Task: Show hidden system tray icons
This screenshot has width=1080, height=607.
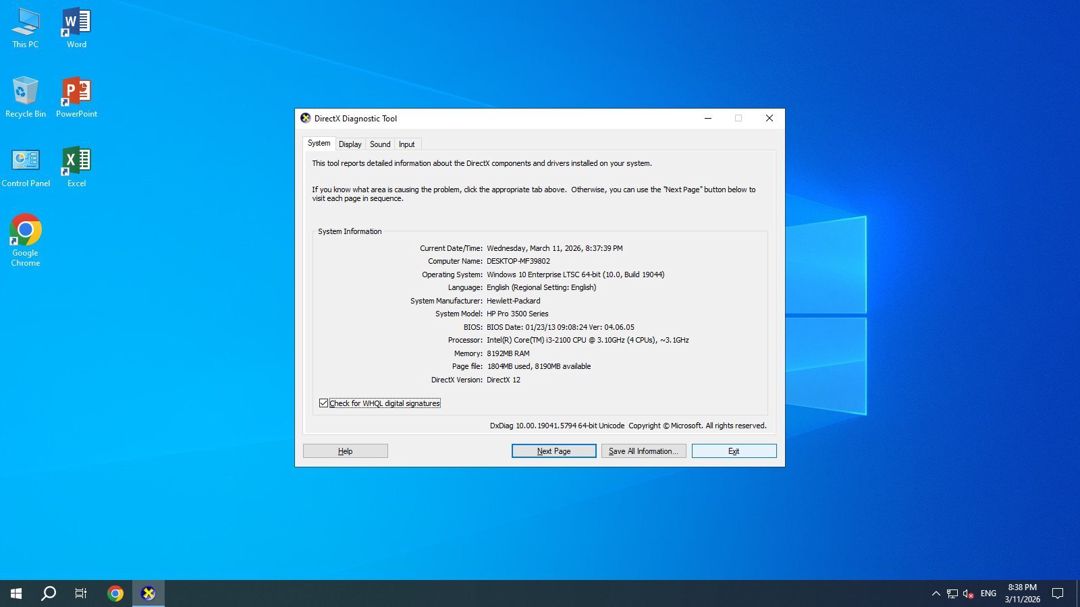Action: pyautogui.click(x=935, y=593)
